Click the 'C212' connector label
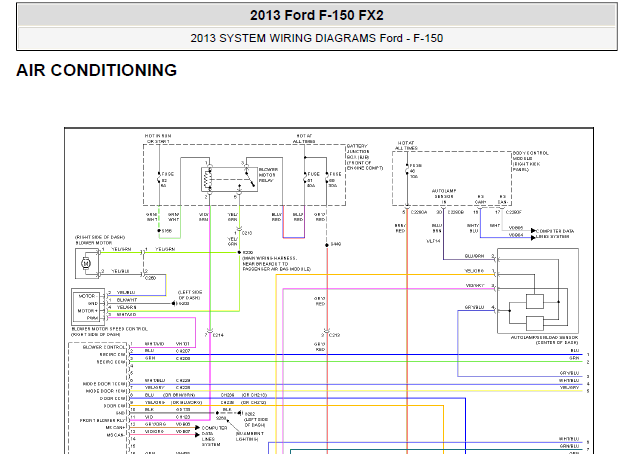 tap(335, 335)
